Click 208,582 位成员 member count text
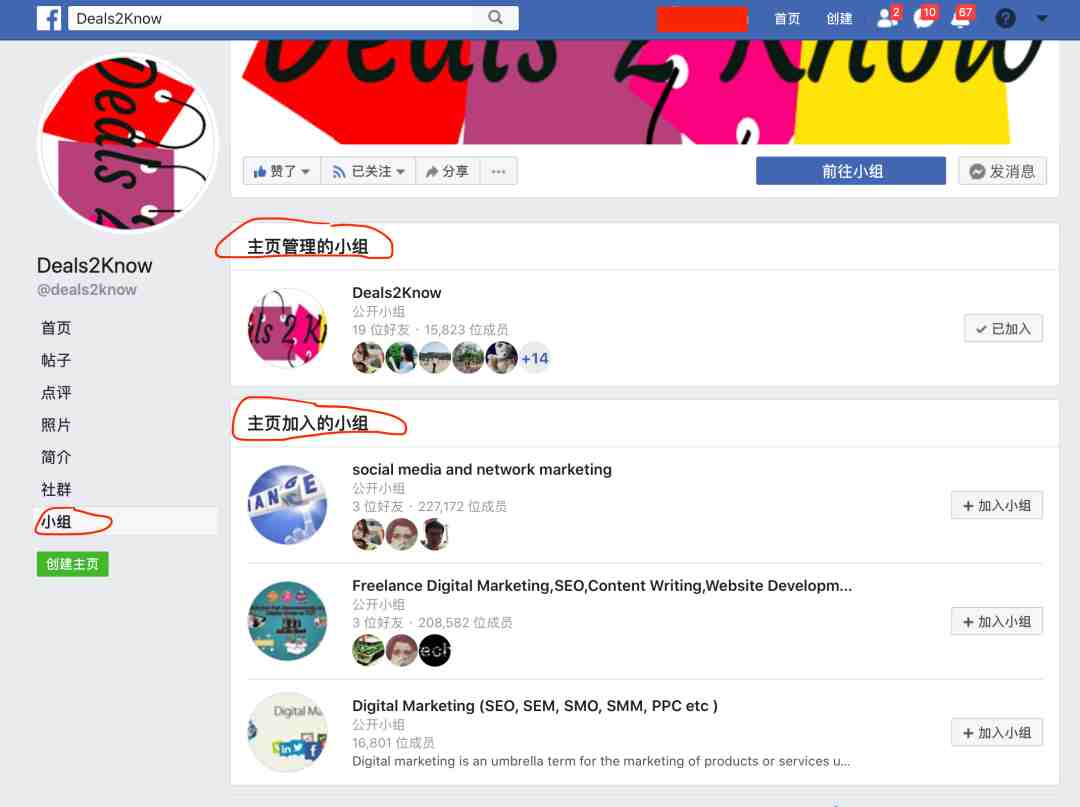1080x807 pixels. pyautogui.click(x=465, y=623)
